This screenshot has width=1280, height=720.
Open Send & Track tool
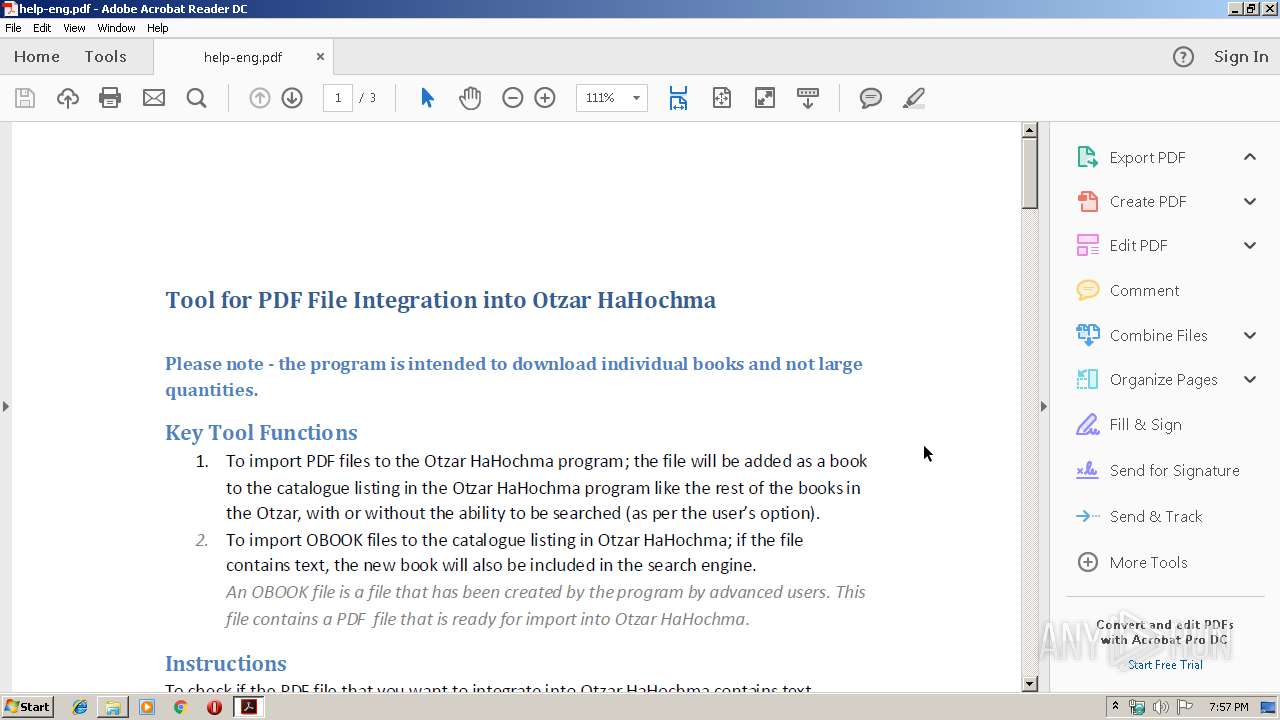(1155, 516)
